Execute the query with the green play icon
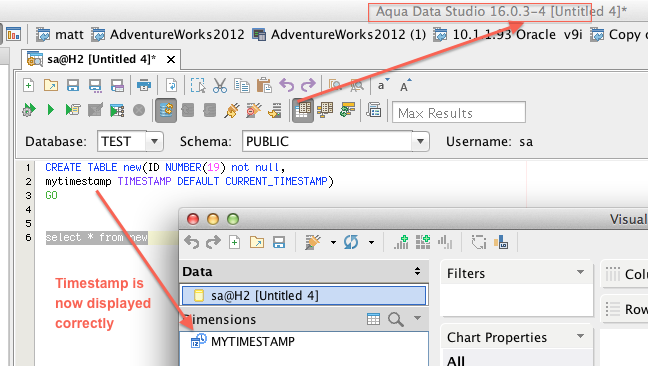The height and width of the screenshot is (366, 648). [x=50, y=110]
